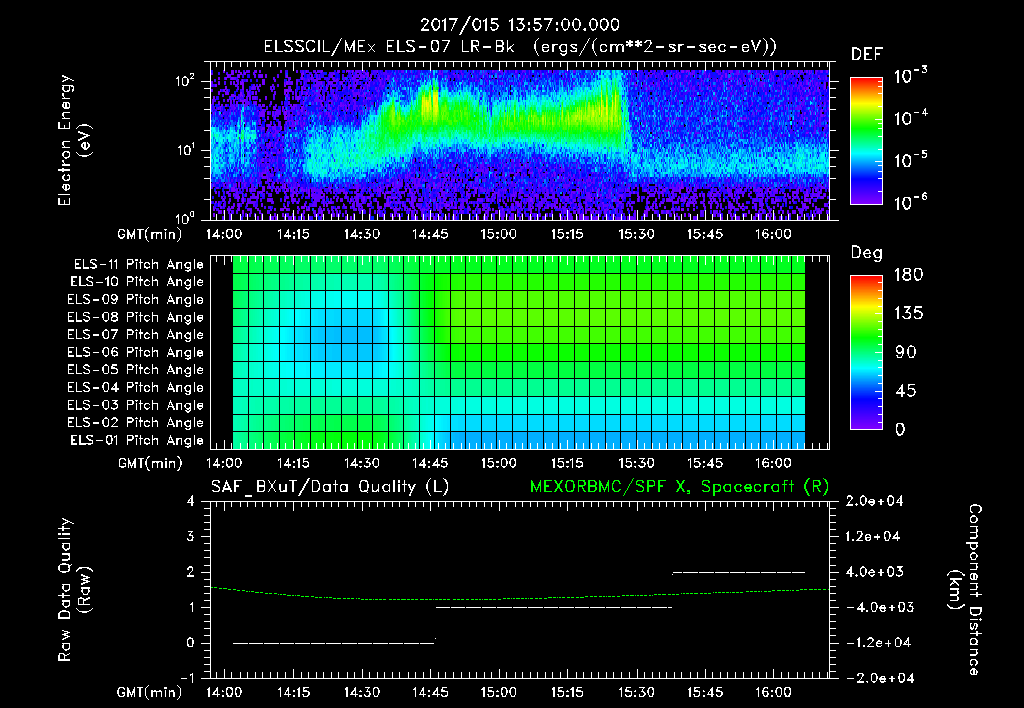Click the Deg pitch angle color bar

(x=864, y=352)
